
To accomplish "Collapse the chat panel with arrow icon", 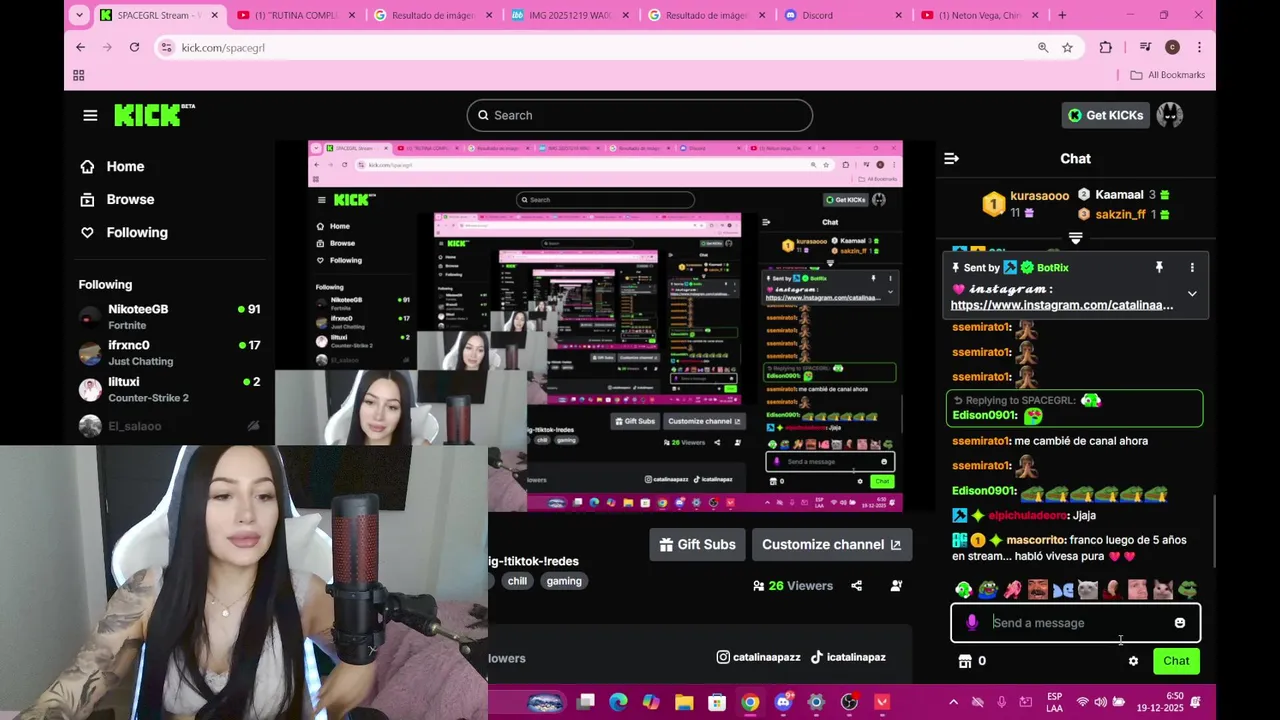I will click(x=951, y=159).
